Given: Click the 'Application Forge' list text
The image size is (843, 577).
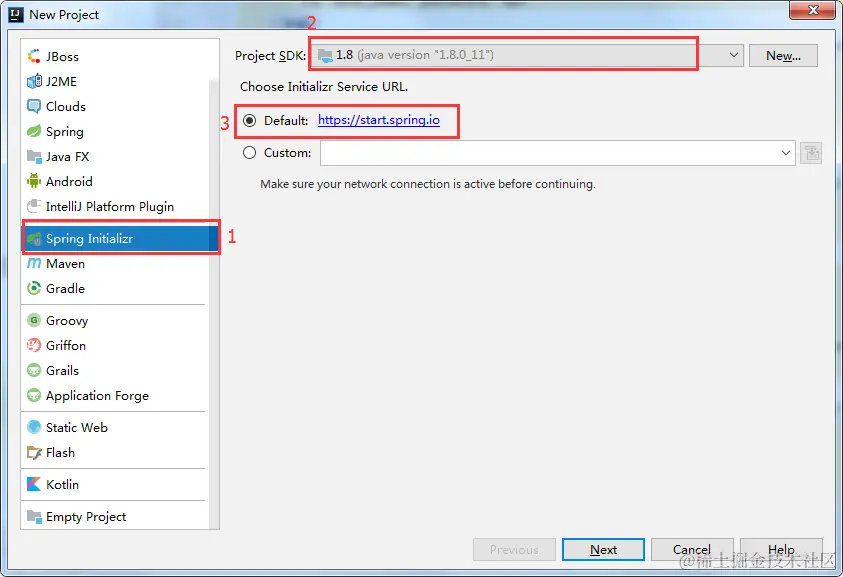Looking at the screenshot, I should pos(97,396).
